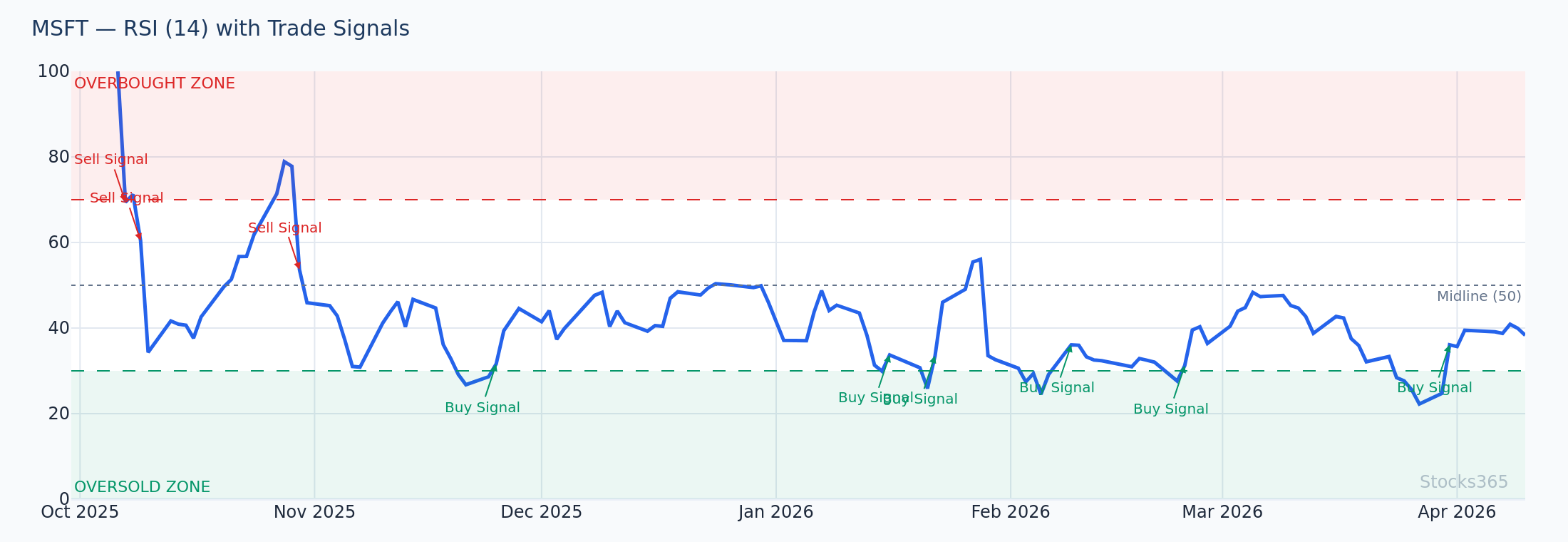Click the RSI line peak in late October
The height and width of the screenshot is (542, 1568).
click(x=284, y=162)
